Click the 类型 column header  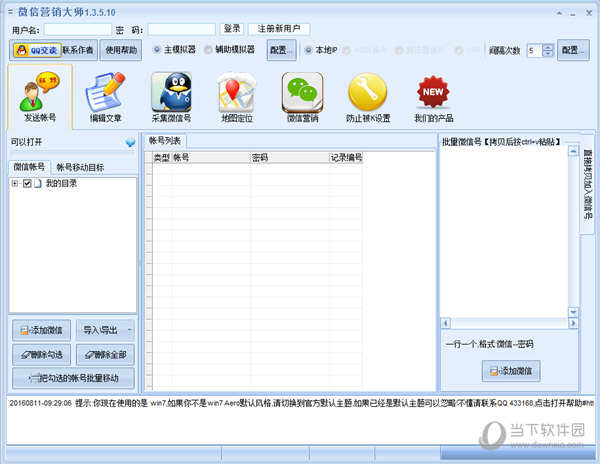161,158
